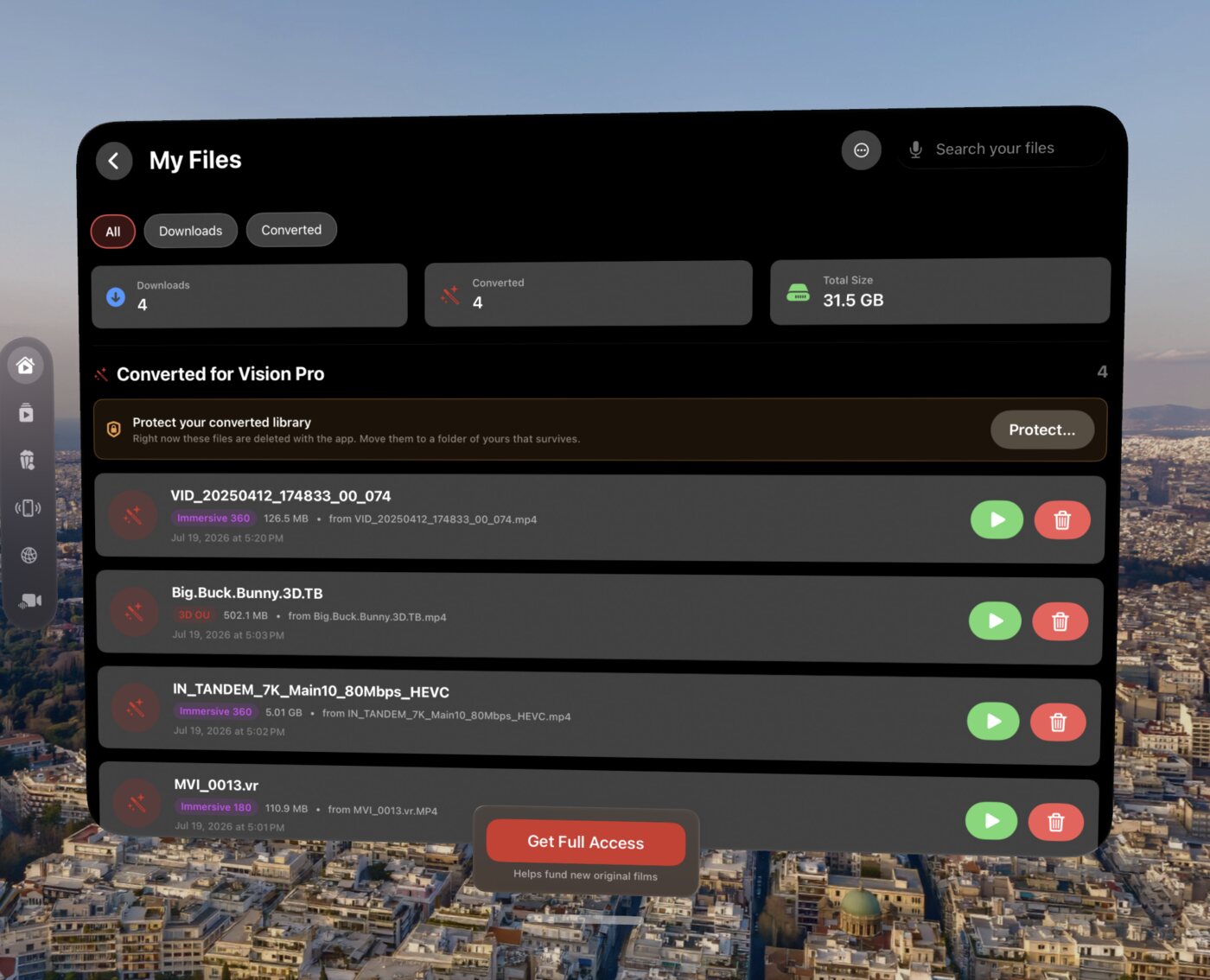Switch to the Converted filter tab

pos(291,230)
